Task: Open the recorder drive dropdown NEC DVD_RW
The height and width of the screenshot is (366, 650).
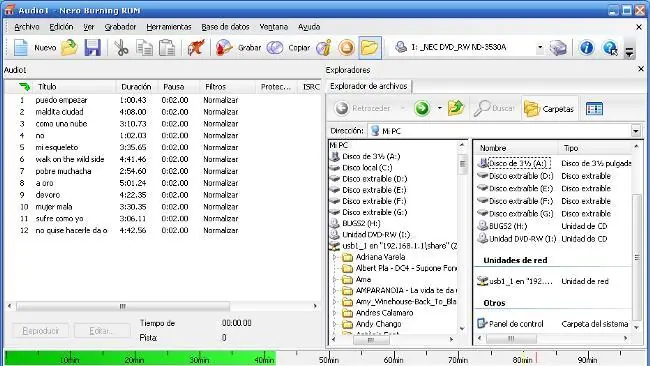Action: (x=540, y=47)
